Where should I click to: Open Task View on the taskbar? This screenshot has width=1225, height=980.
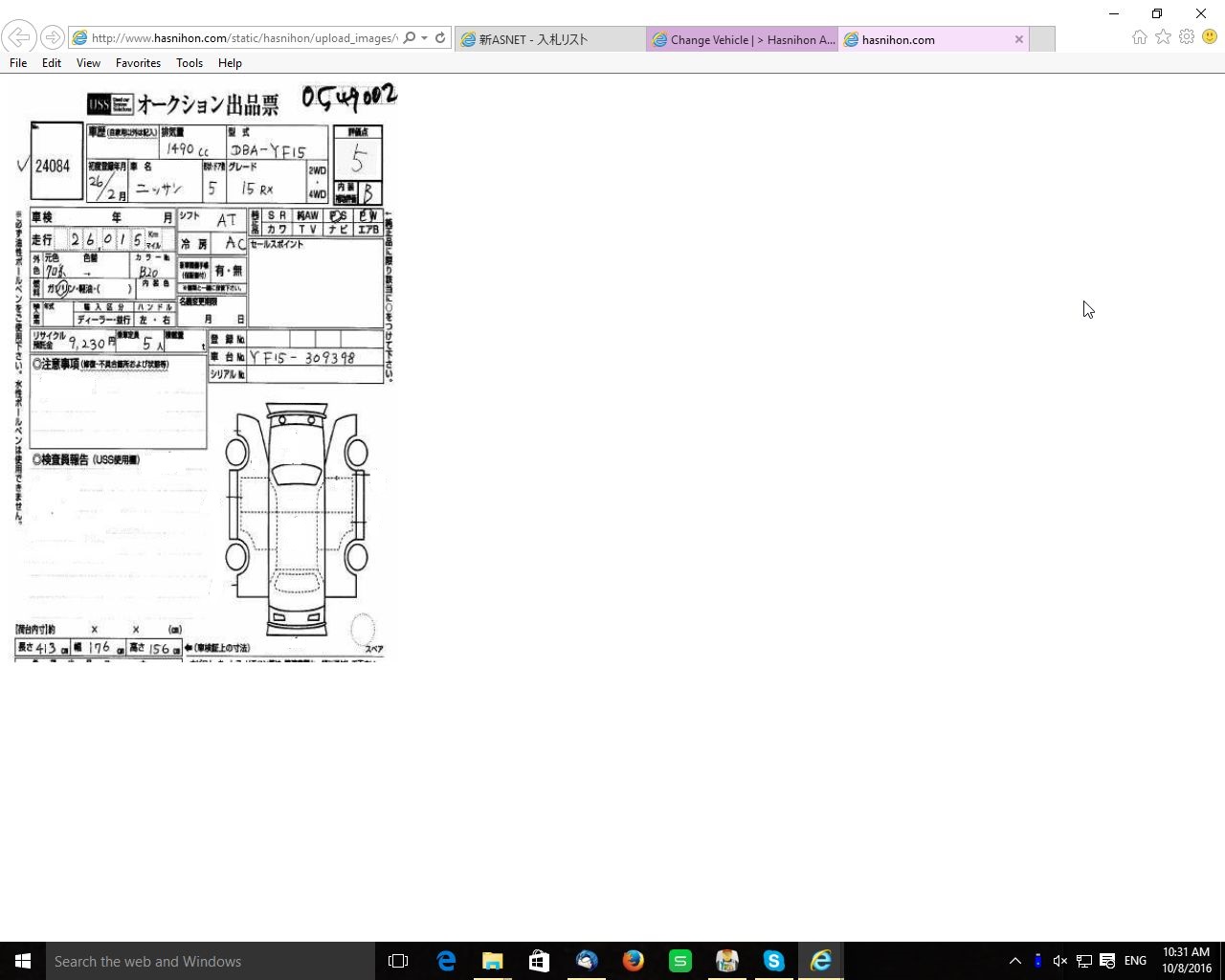pos(398,961)
